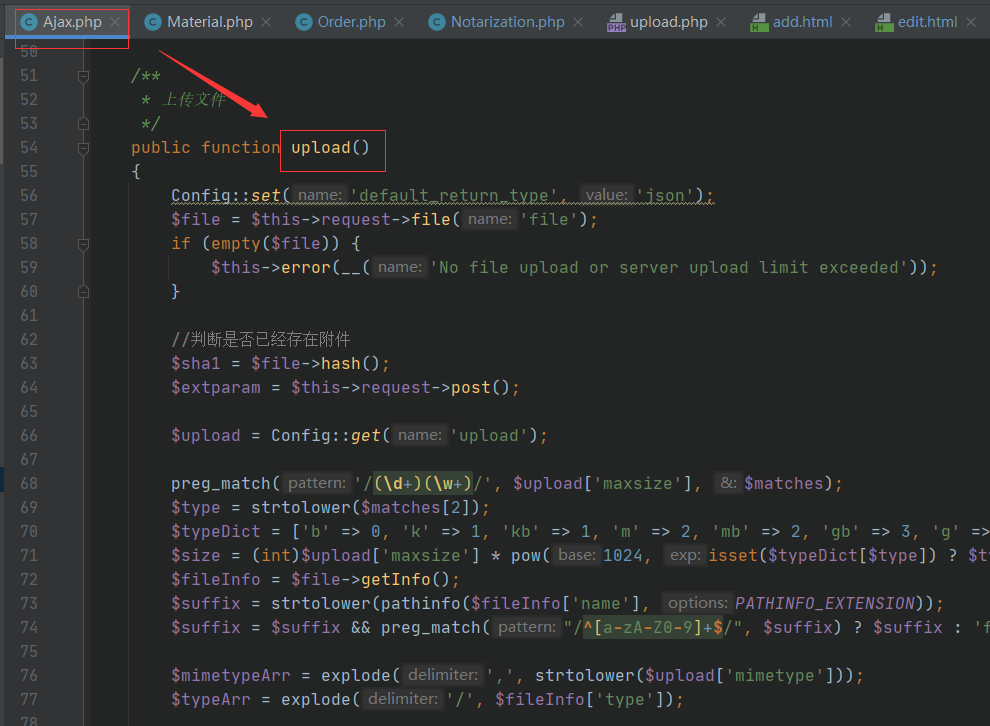Switch to the Ajax.php tab
990x726 pixels.
[71, 22]
